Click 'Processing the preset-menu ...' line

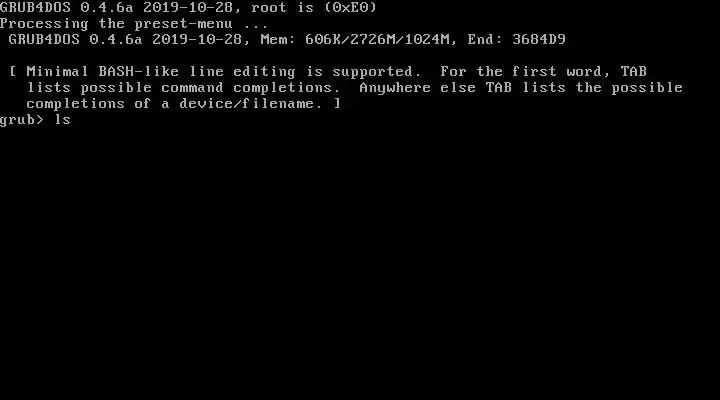point(134,24)
